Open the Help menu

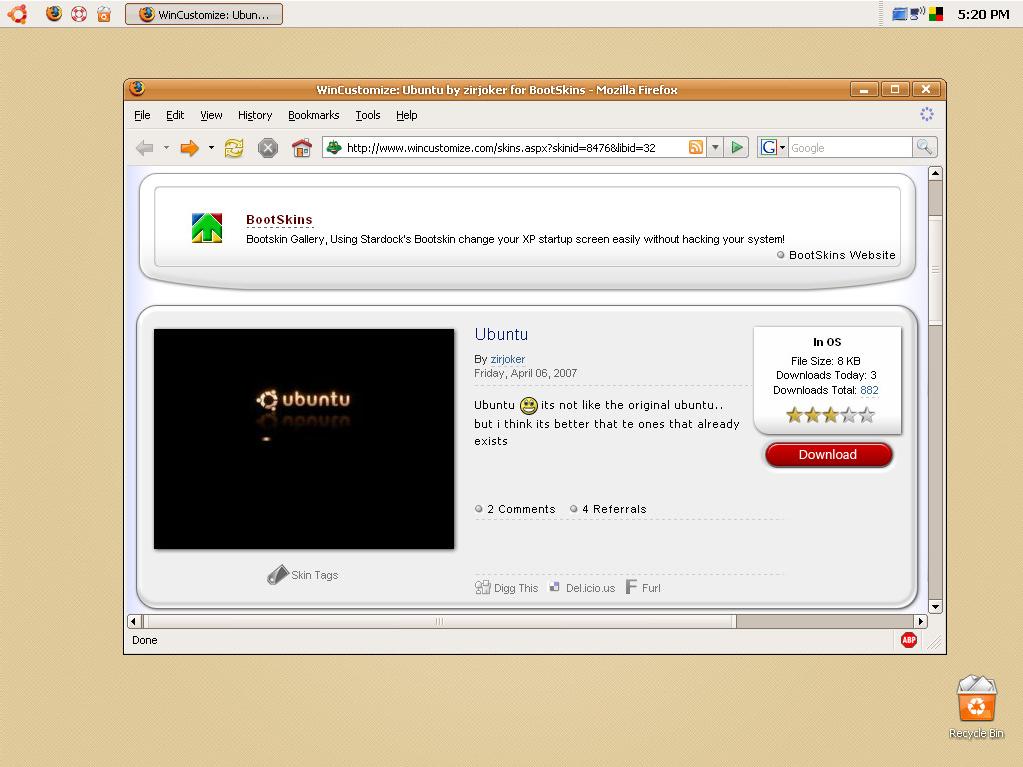click(x=406, y=115)
